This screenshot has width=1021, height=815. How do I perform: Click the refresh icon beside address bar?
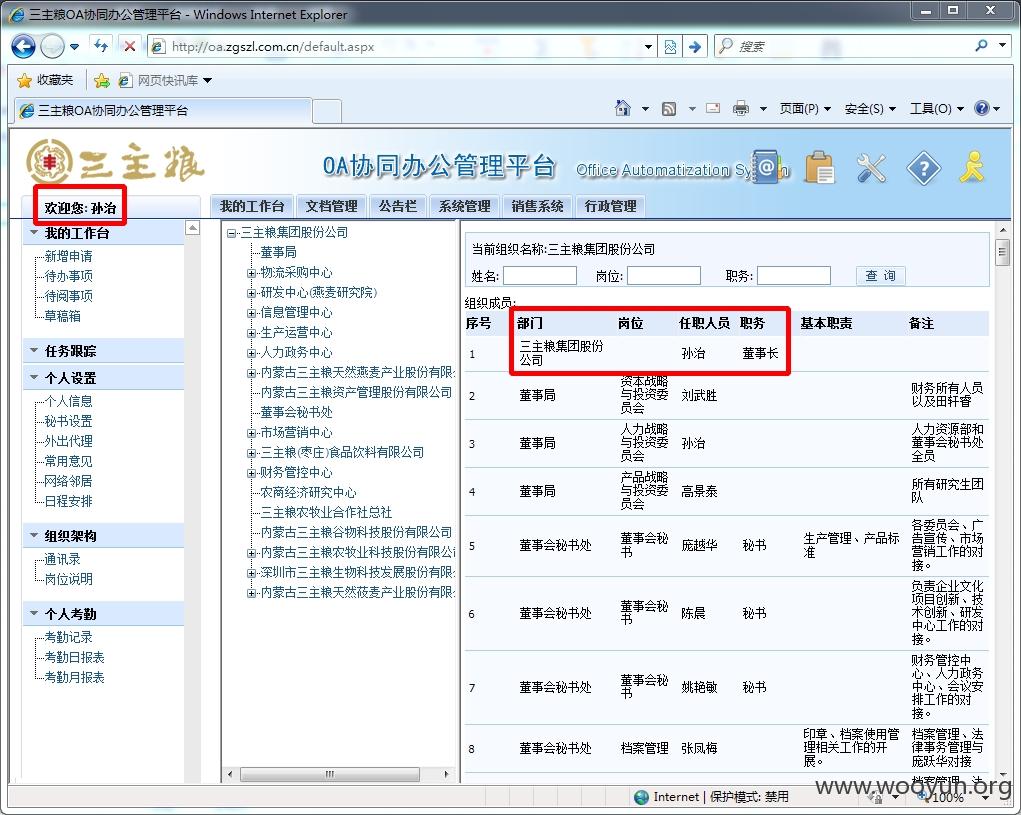click(x=101, y=46)
